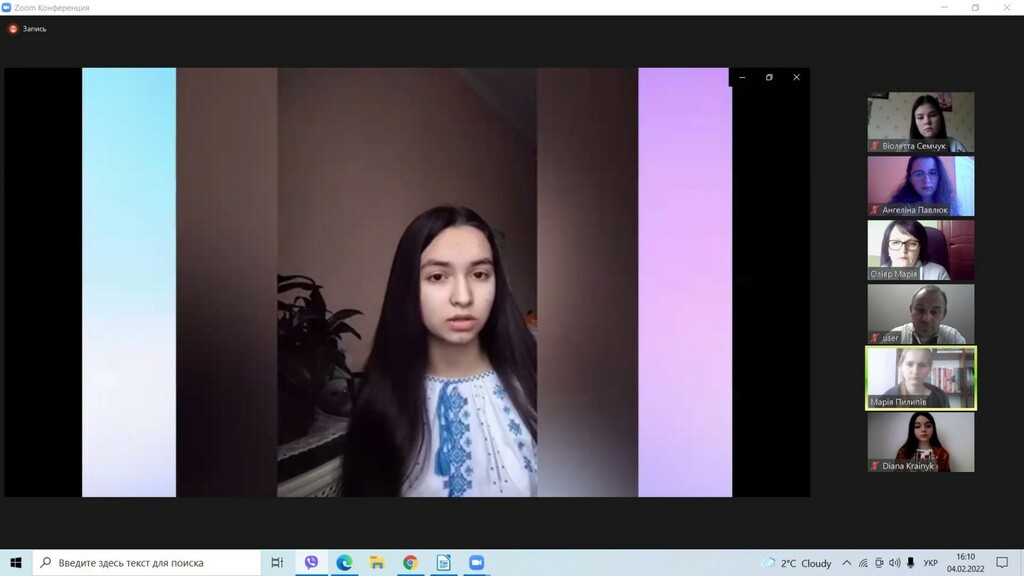The width and height of the screenshot is (1024, 576).
Task: Open Google Chrome from taskbar
Action: pos(410,563)
